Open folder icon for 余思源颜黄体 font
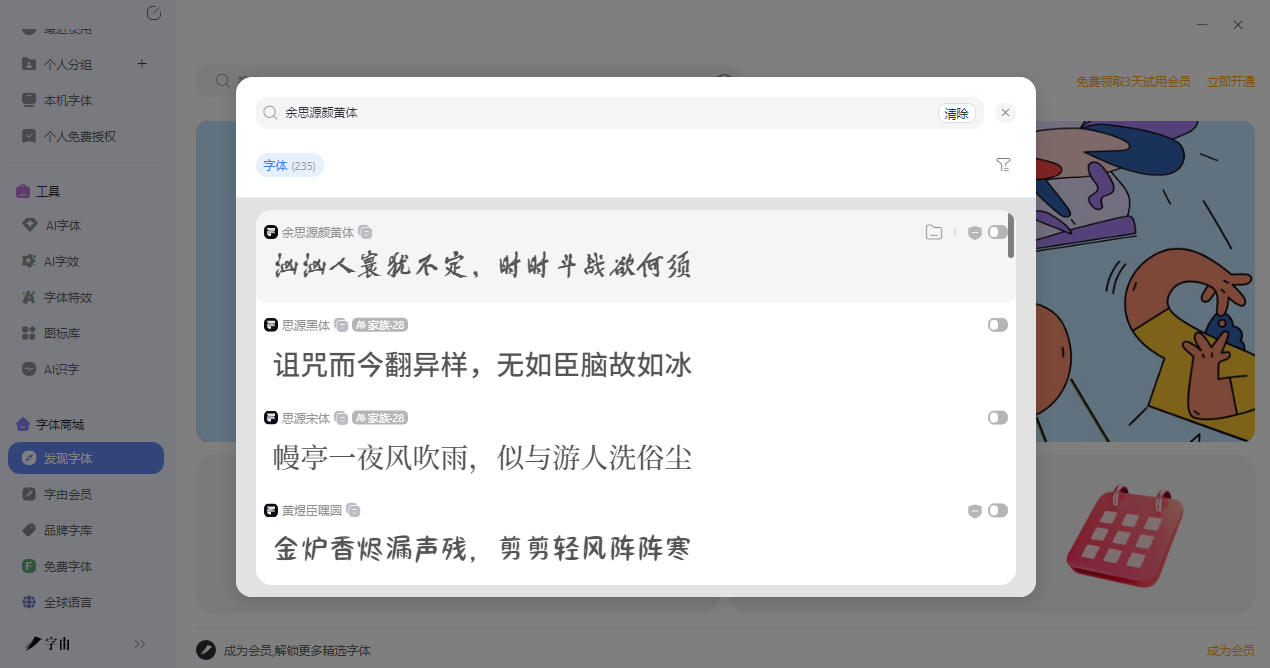The height and width of the screenshot is (668, 1270). 933,233
